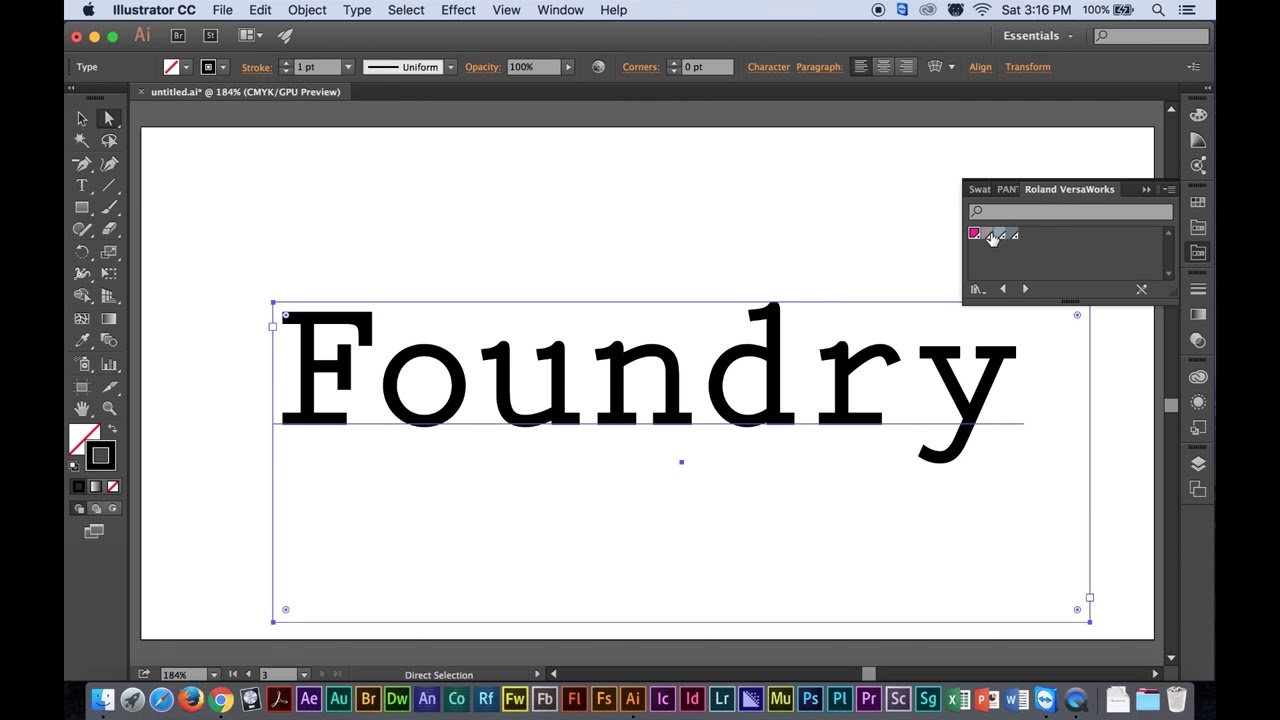Select the Gradient tool
Viewport: 1280px width, 720px height.
click(109, 319)
